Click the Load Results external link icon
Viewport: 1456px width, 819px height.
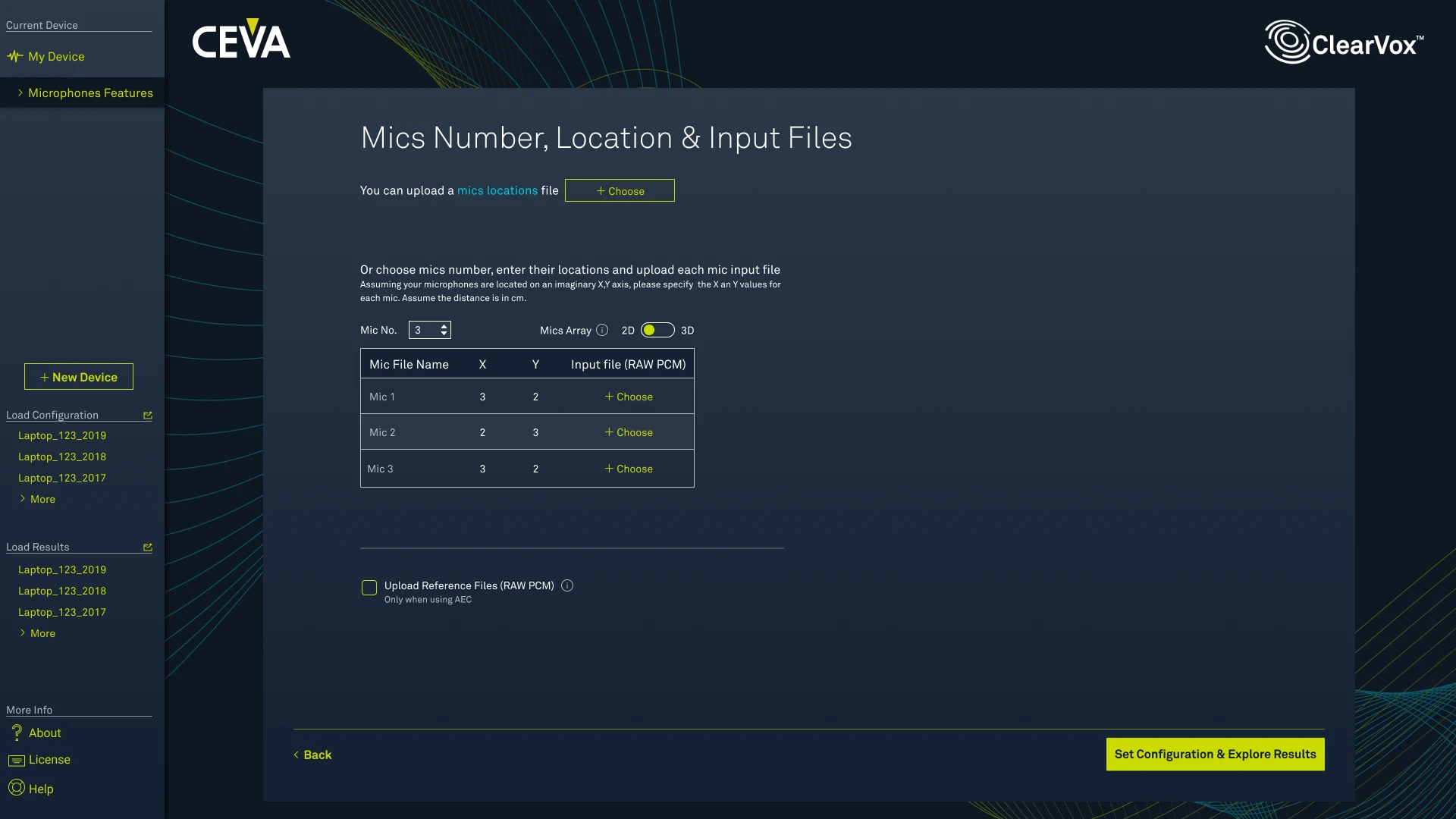148,548
